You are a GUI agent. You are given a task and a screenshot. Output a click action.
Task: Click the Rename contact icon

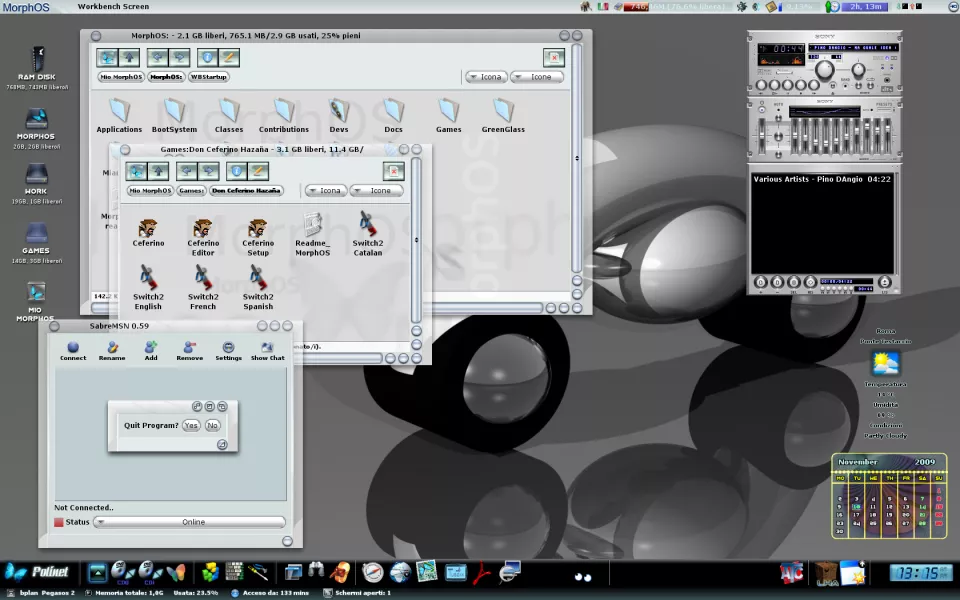pyautogui.click(x=112, y=347)
